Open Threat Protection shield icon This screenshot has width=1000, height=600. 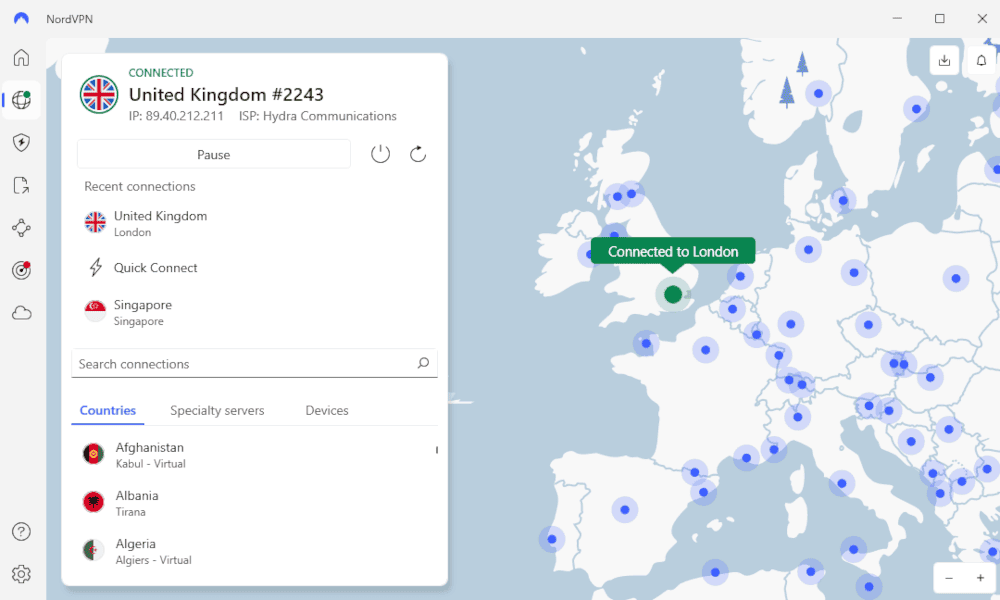[21, 142]
